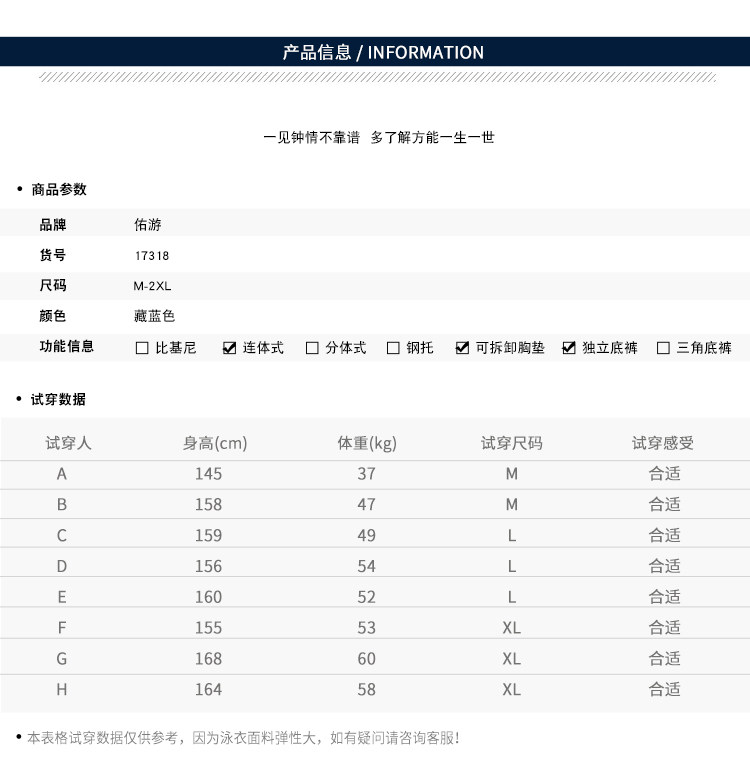The width and height of the screenshot is (750, 776).
Task: Click the size L in row D
Action: pos(512,566)
